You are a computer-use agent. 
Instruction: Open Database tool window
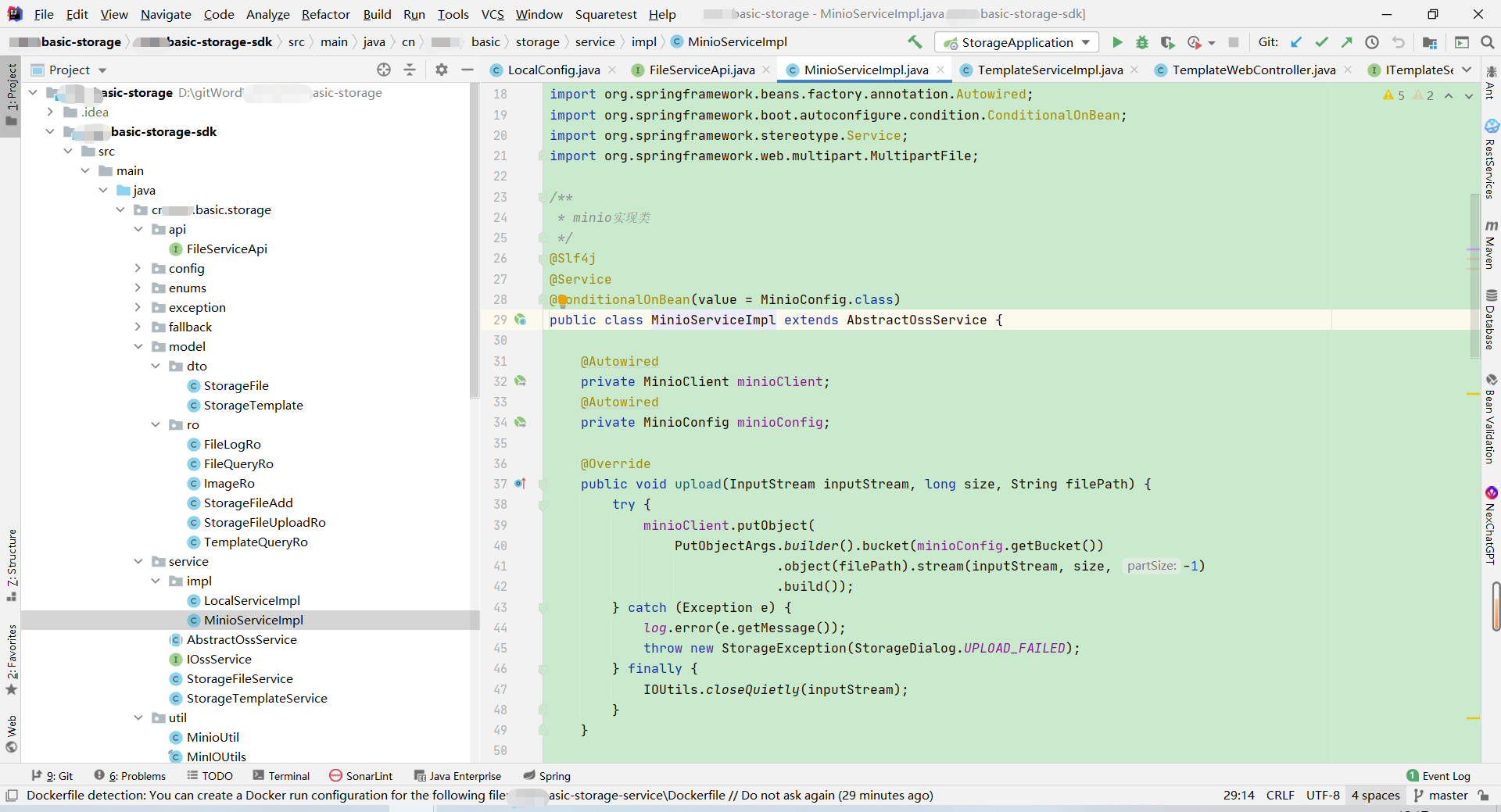pos(1490,319)
